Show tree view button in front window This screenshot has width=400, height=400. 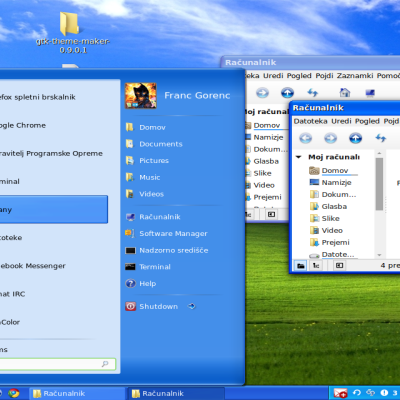coord(316,266)
